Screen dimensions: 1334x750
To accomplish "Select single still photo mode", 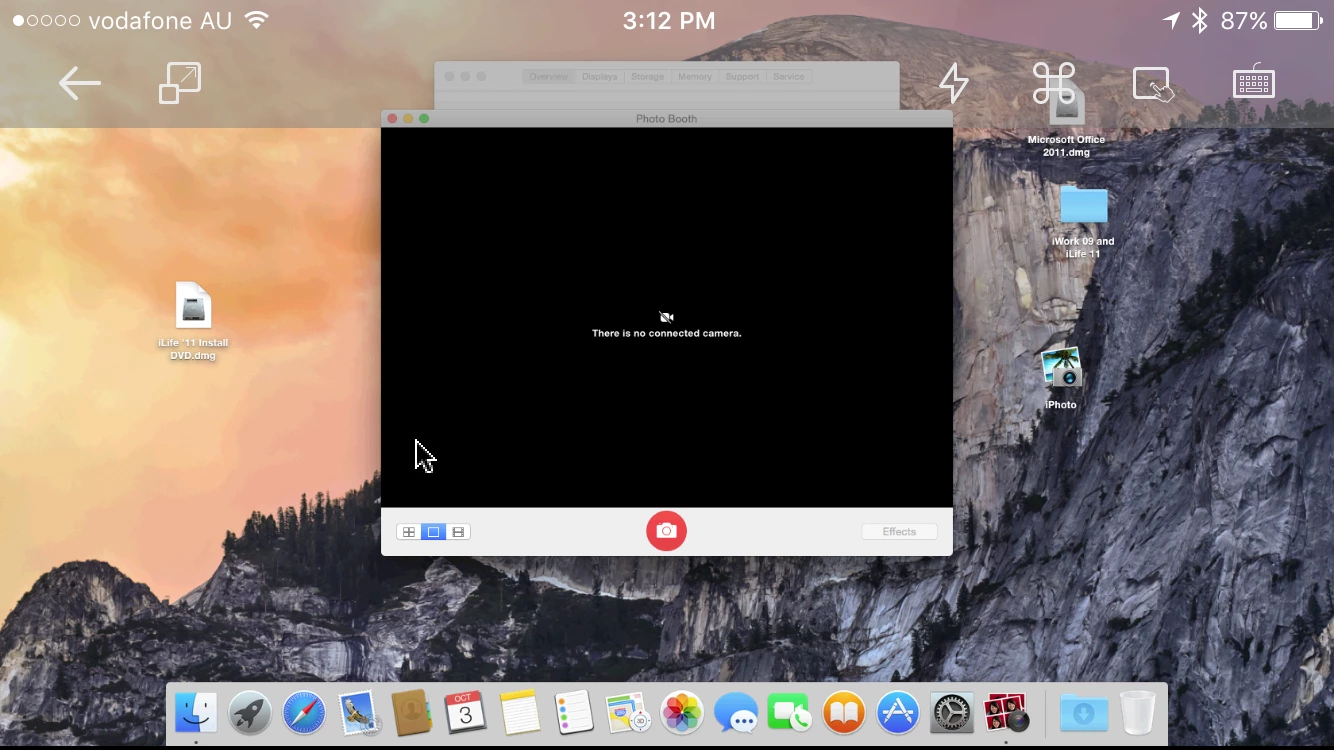I will coord(433,532).
